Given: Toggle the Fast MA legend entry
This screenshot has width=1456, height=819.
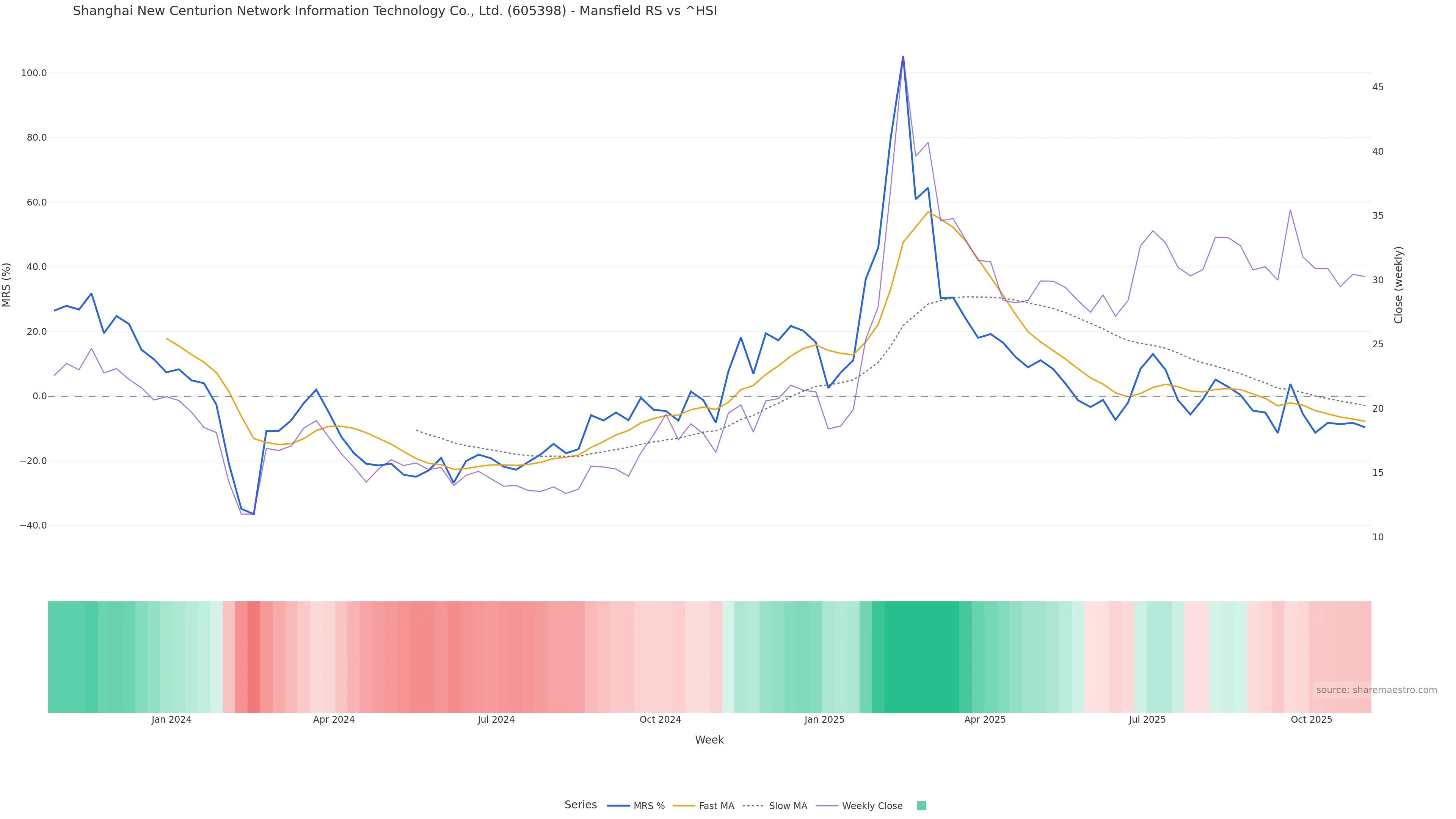Looking at the screenshot, I should click(x=716, y=806).
